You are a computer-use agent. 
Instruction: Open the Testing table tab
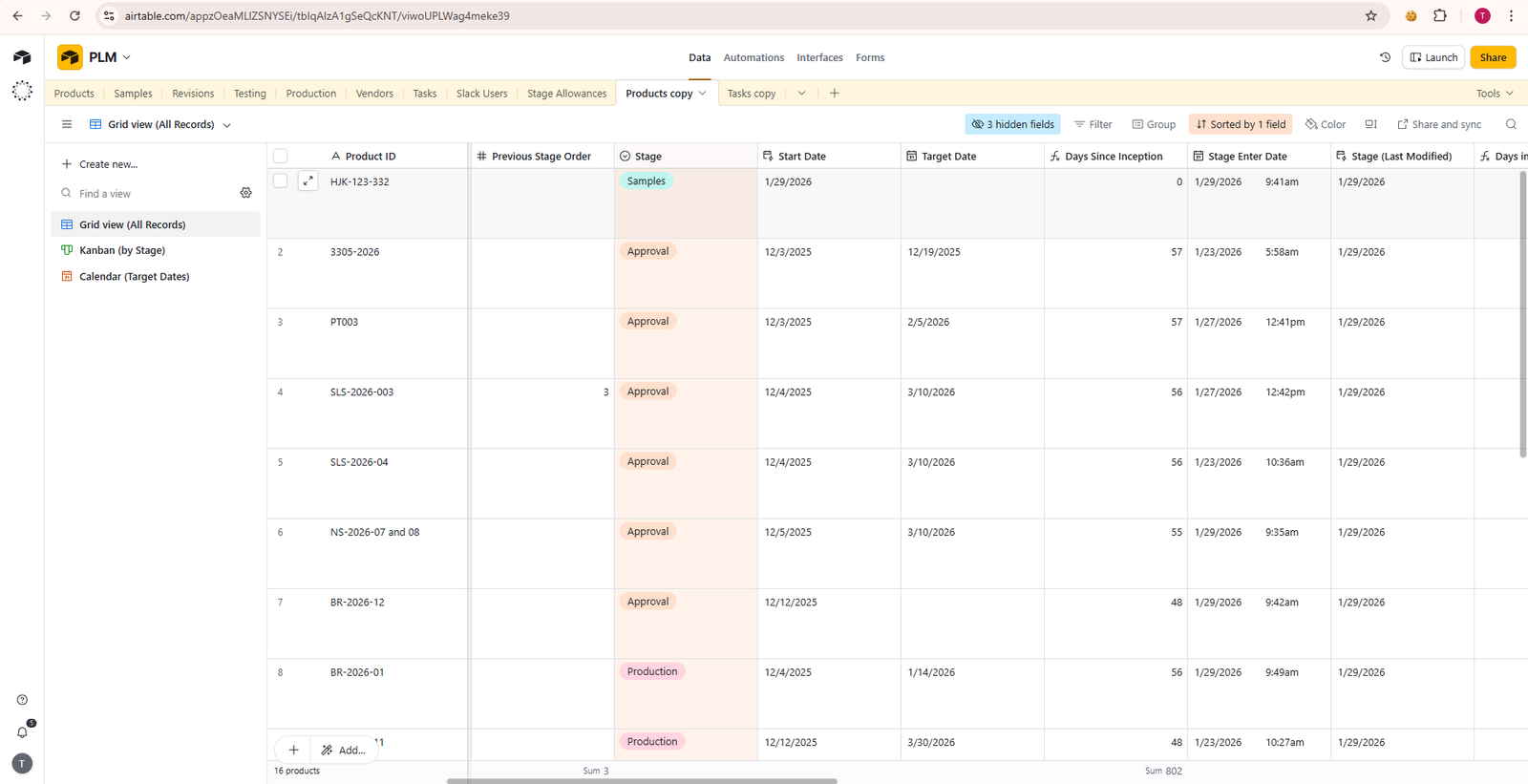[250, 94]
